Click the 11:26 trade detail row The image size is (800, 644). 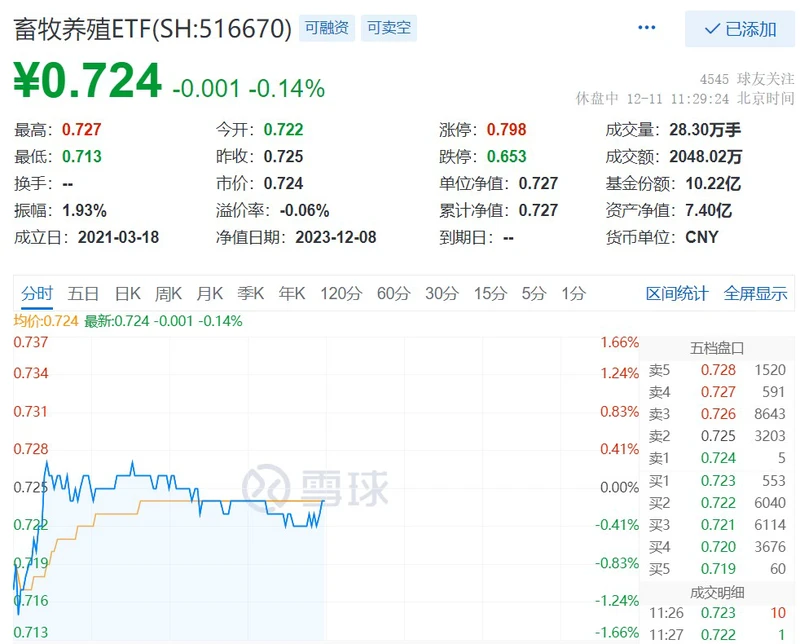(x=717, y=612)
